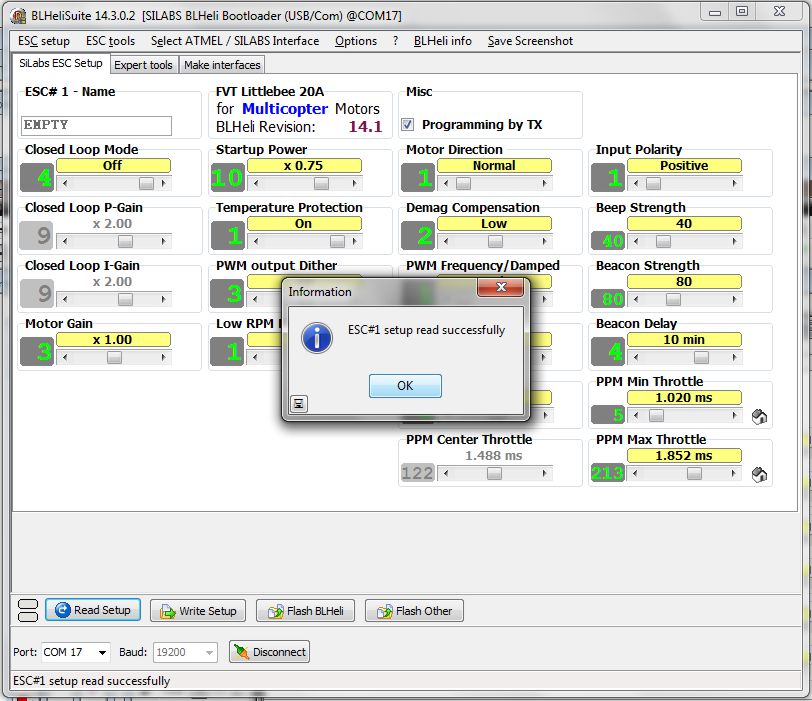
Task: Click the ESC selector icon beside Read Setup
Action: pos(27,610)
